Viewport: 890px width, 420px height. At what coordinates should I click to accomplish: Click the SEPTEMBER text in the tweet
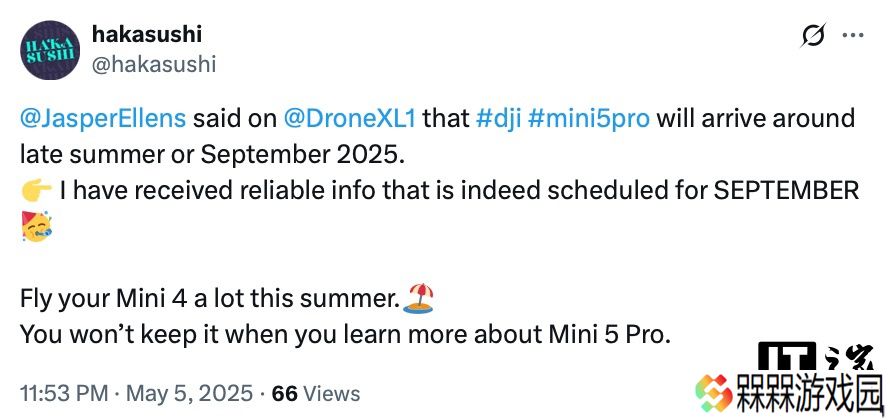tap(786, 192)
